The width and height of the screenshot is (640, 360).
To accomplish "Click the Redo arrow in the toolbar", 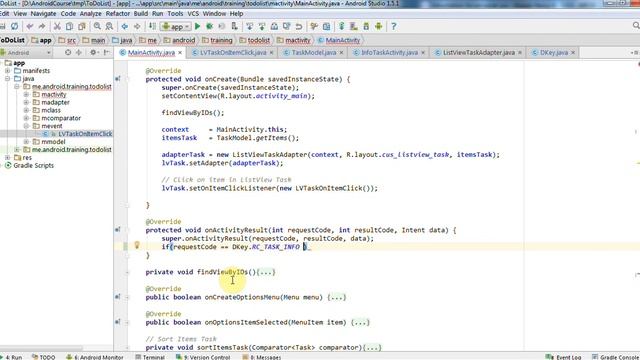I will [42, 27].
